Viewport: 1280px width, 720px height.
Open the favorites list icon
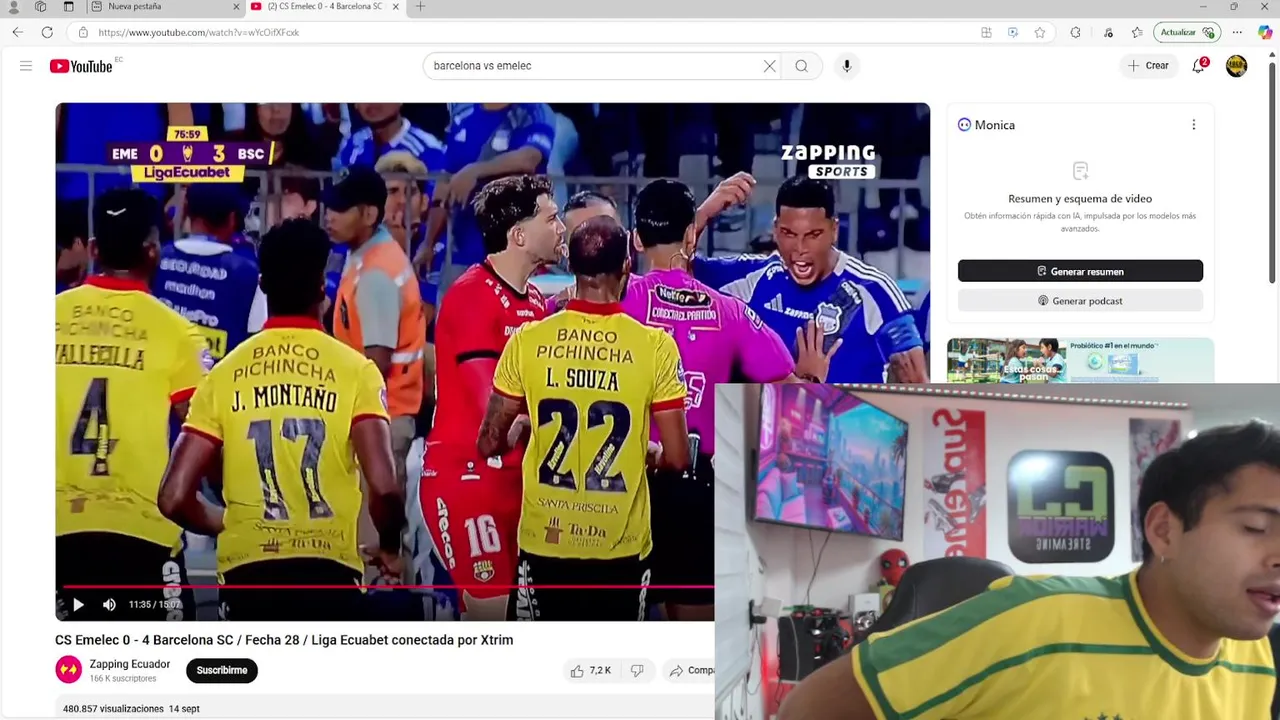click(x=1137, y=32)
